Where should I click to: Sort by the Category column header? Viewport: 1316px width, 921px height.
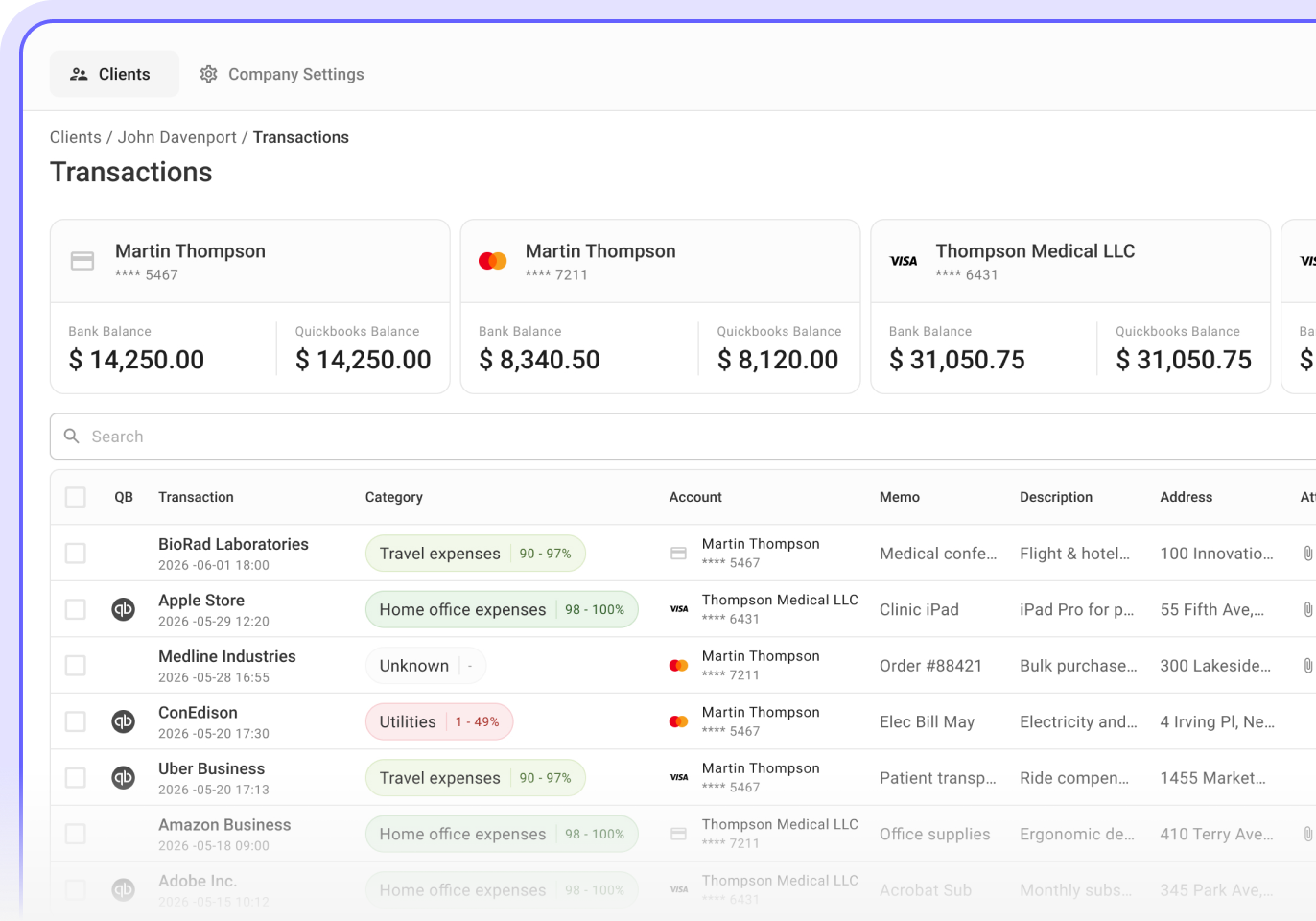click(x=394, y=497)
